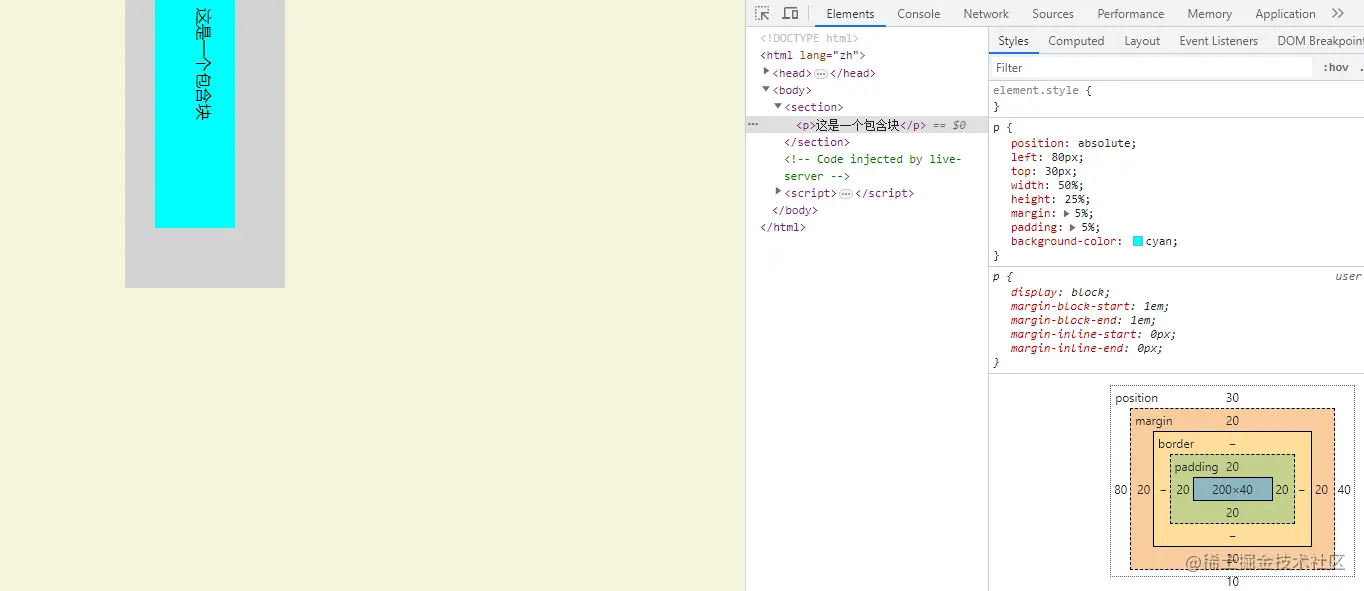Click the 200×40 content box in box model
Viewport: 1364px width, 591px height.
[1232, 490]
